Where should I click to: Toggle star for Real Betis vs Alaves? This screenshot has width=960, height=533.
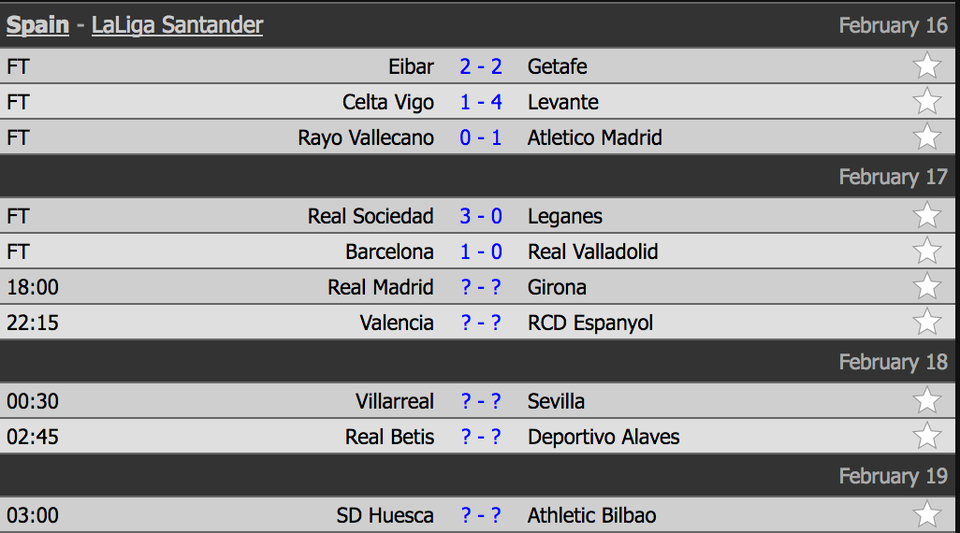coord(926,436)
